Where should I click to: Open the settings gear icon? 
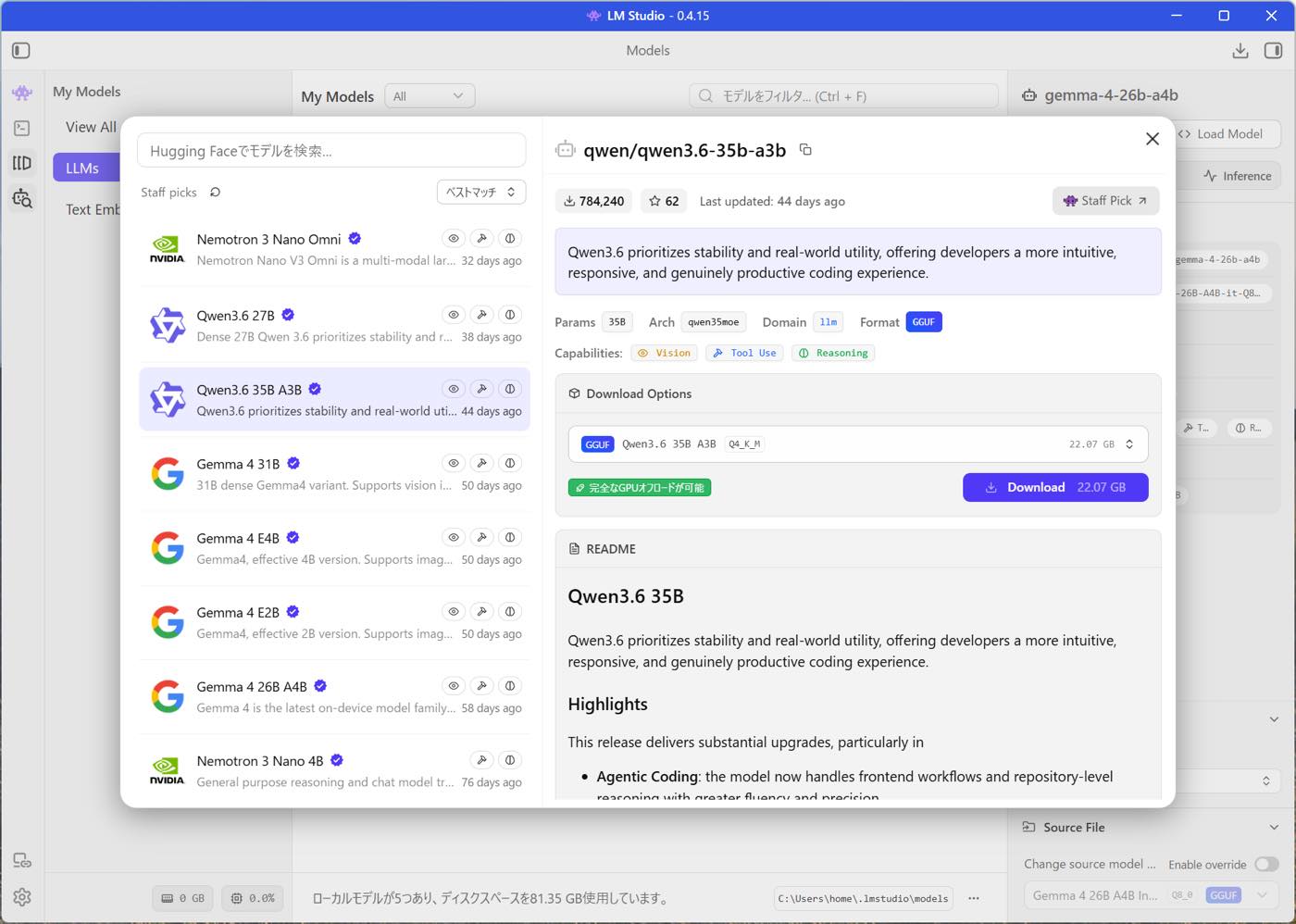tap(22, 897)
